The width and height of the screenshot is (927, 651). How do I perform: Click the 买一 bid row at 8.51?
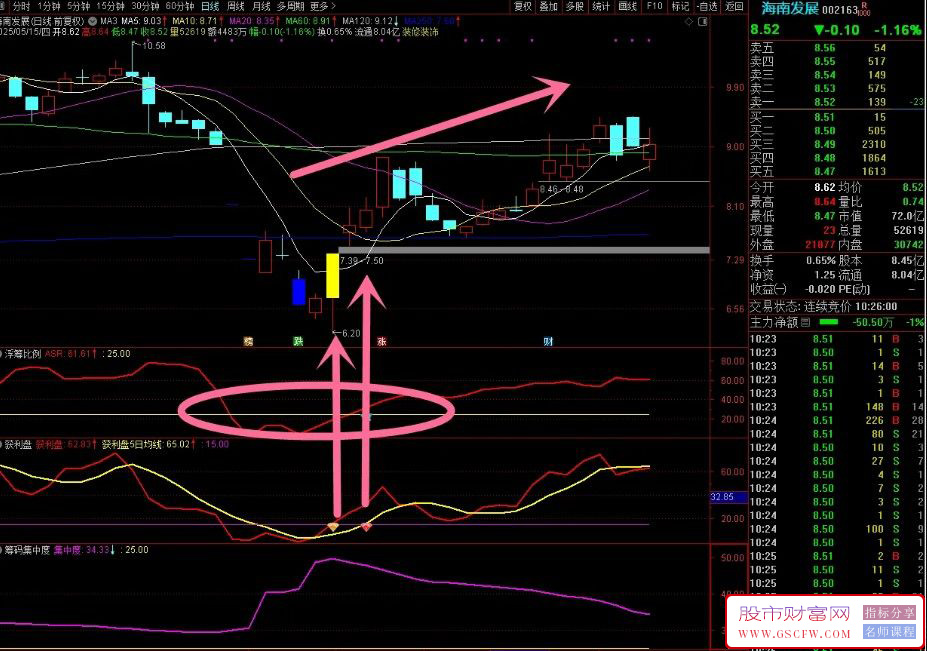(837, 117)
